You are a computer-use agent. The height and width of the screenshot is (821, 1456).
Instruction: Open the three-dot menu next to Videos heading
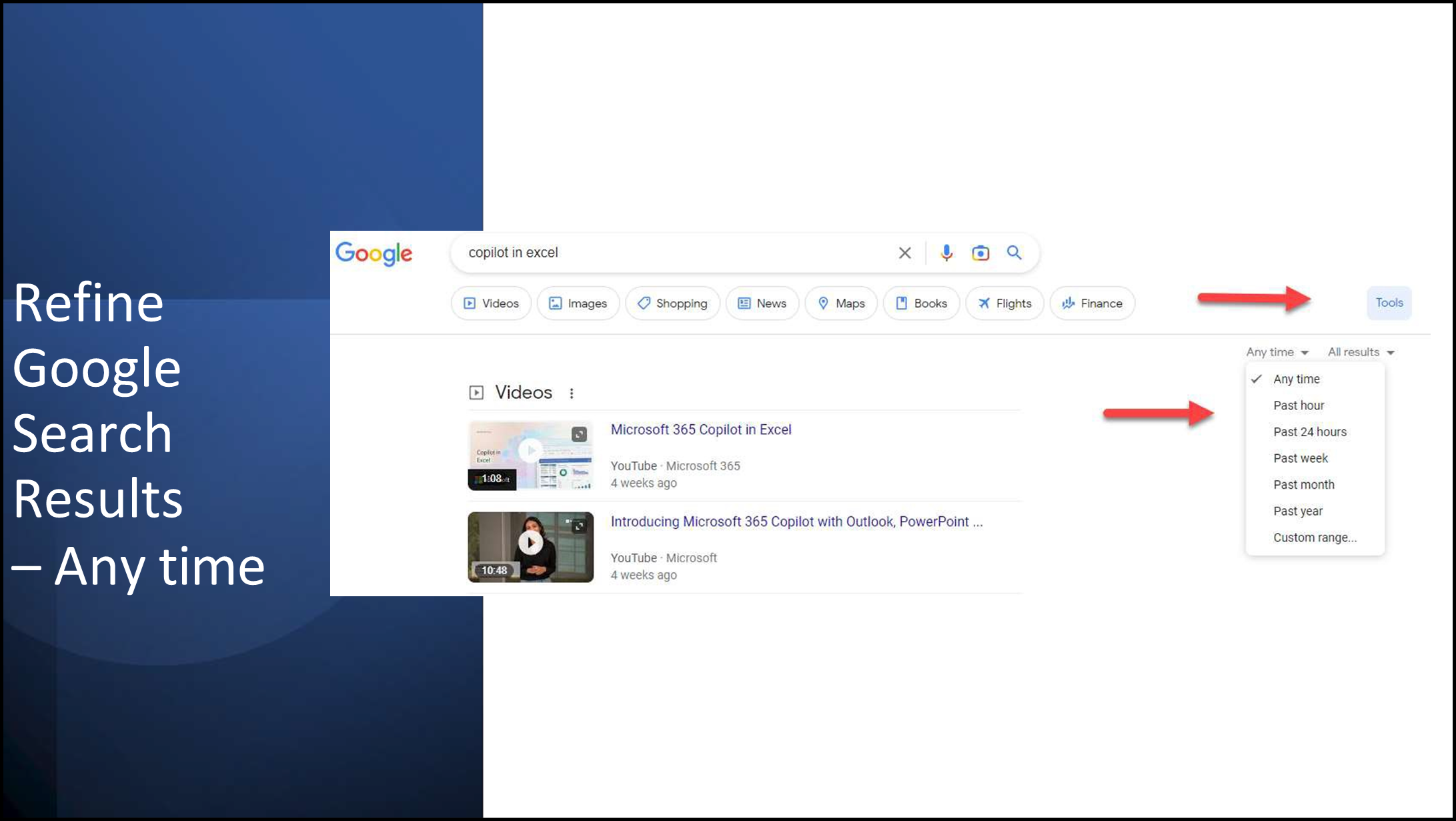coord(572,393)
